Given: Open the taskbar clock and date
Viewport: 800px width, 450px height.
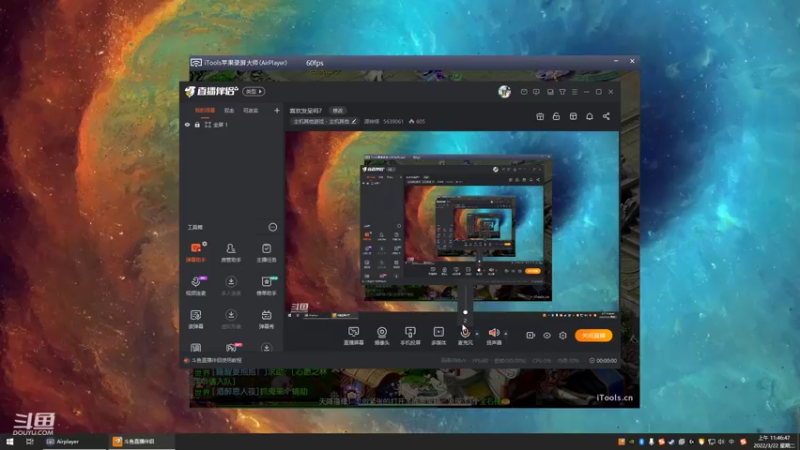Looking at the screenshot, I should (x=773, y=441).
